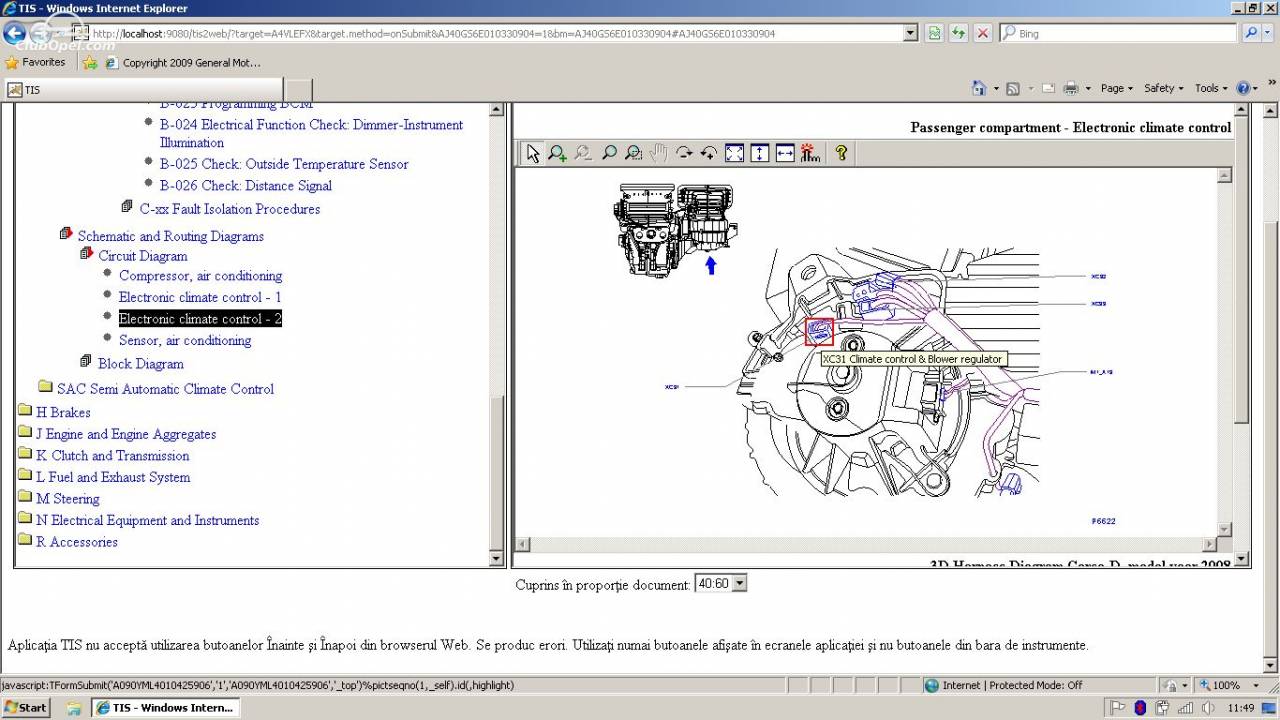1280x720 pixels.
Task: Open B-026 Check: Distance Signal link
Action: 246,185
